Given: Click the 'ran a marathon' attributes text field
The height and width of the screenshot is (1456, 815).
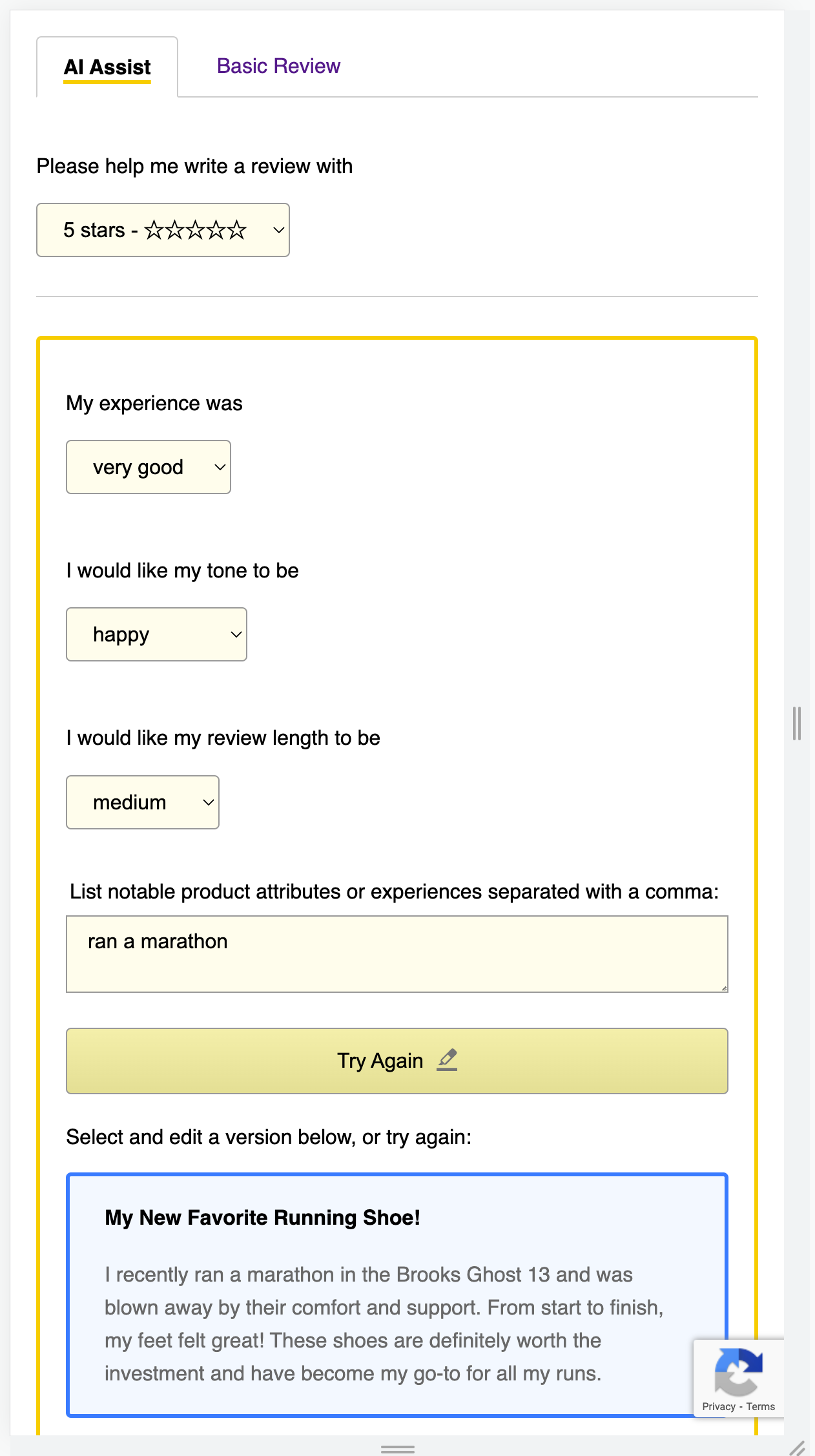Looking at the screenshot, I should 397,953.
